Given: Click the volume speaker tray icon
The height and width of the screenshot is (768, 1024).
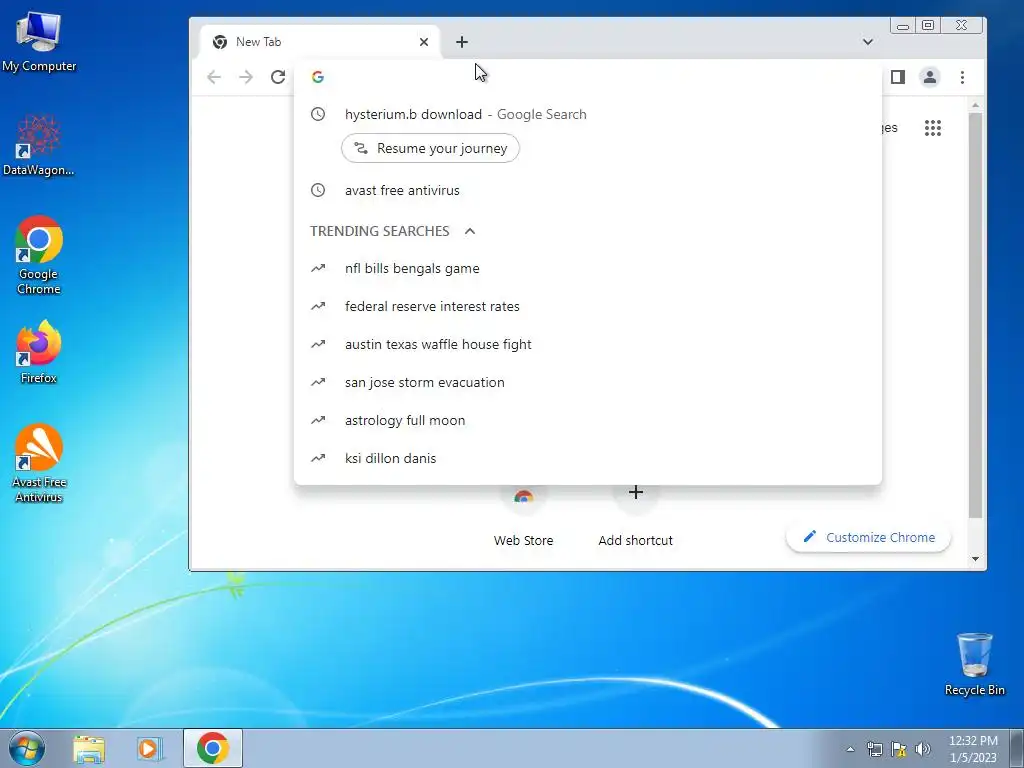Looking at the screenshot, I should (923, 749).
